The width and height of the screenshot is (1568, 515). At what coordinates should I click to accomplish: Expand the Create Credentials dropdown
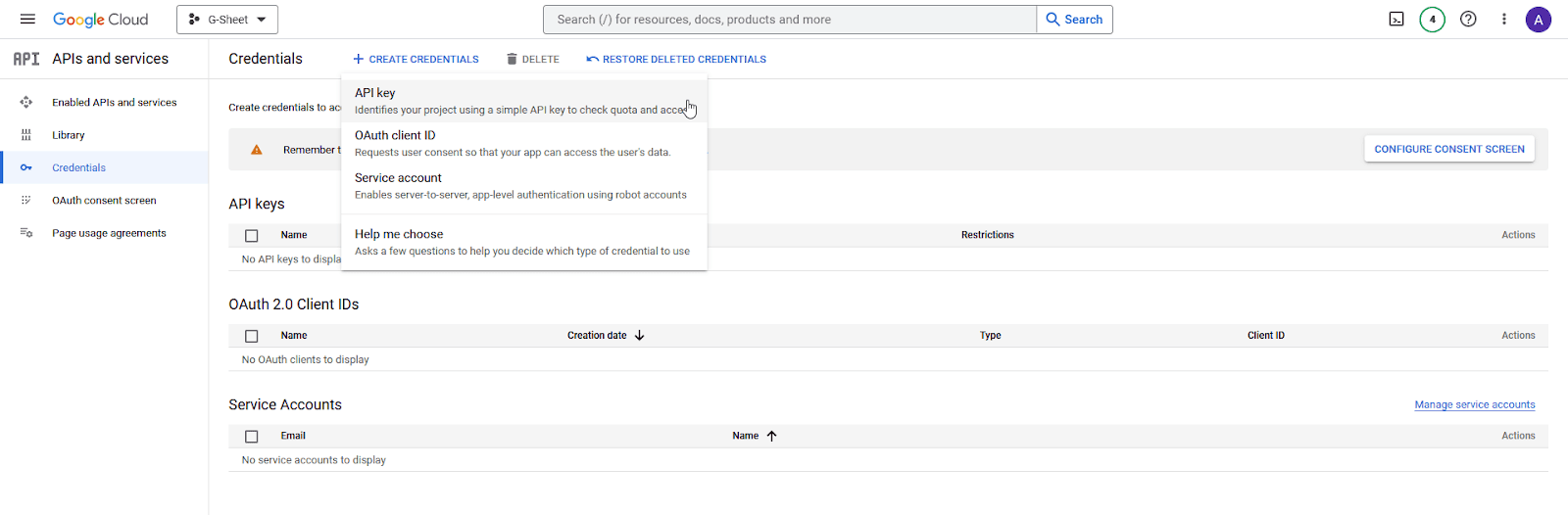tap(416, 60)
